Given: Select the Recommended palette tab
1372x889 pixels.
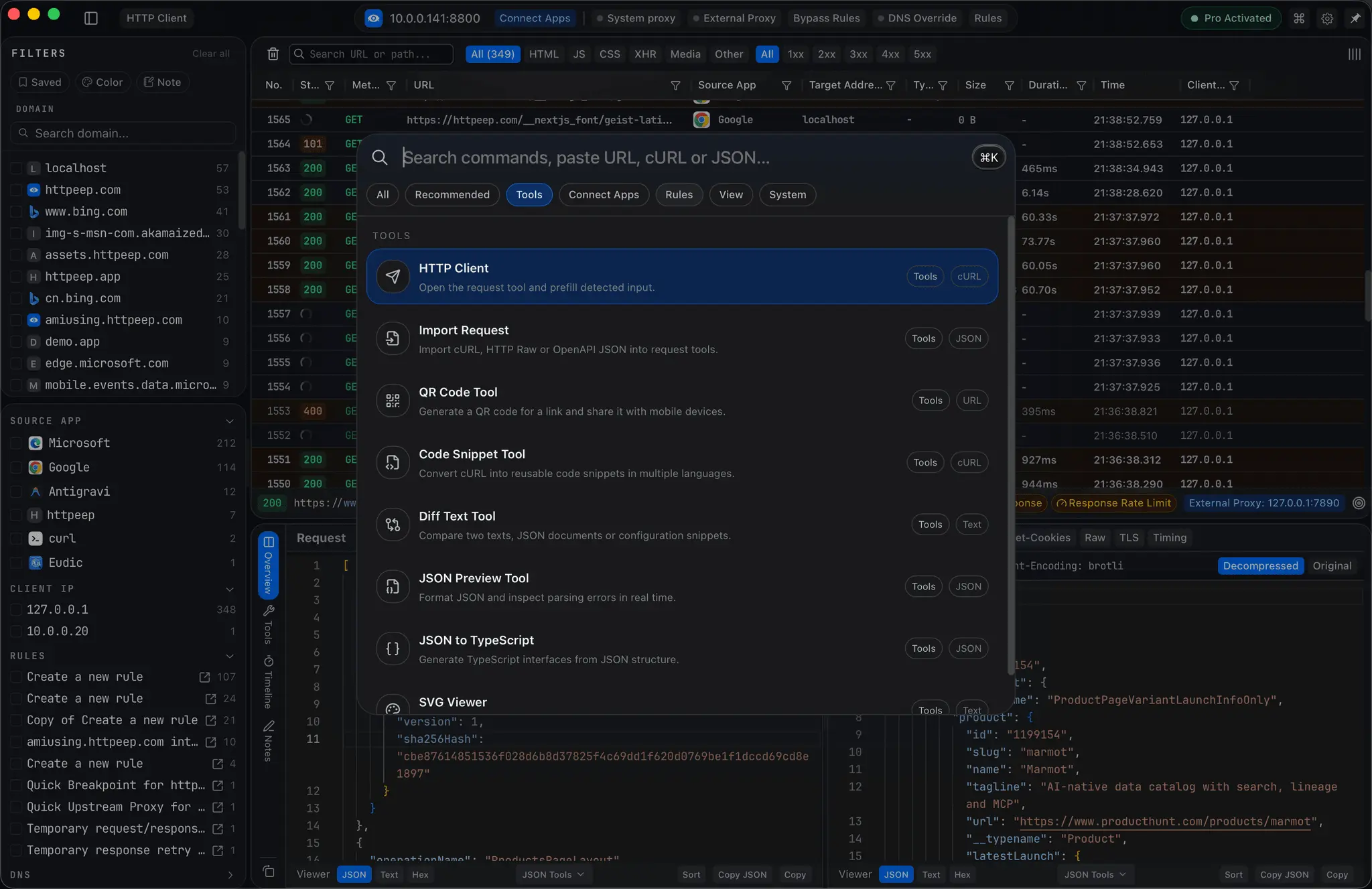Looking at the screenshot, I should pyautogui.click(x=452, y=195).
